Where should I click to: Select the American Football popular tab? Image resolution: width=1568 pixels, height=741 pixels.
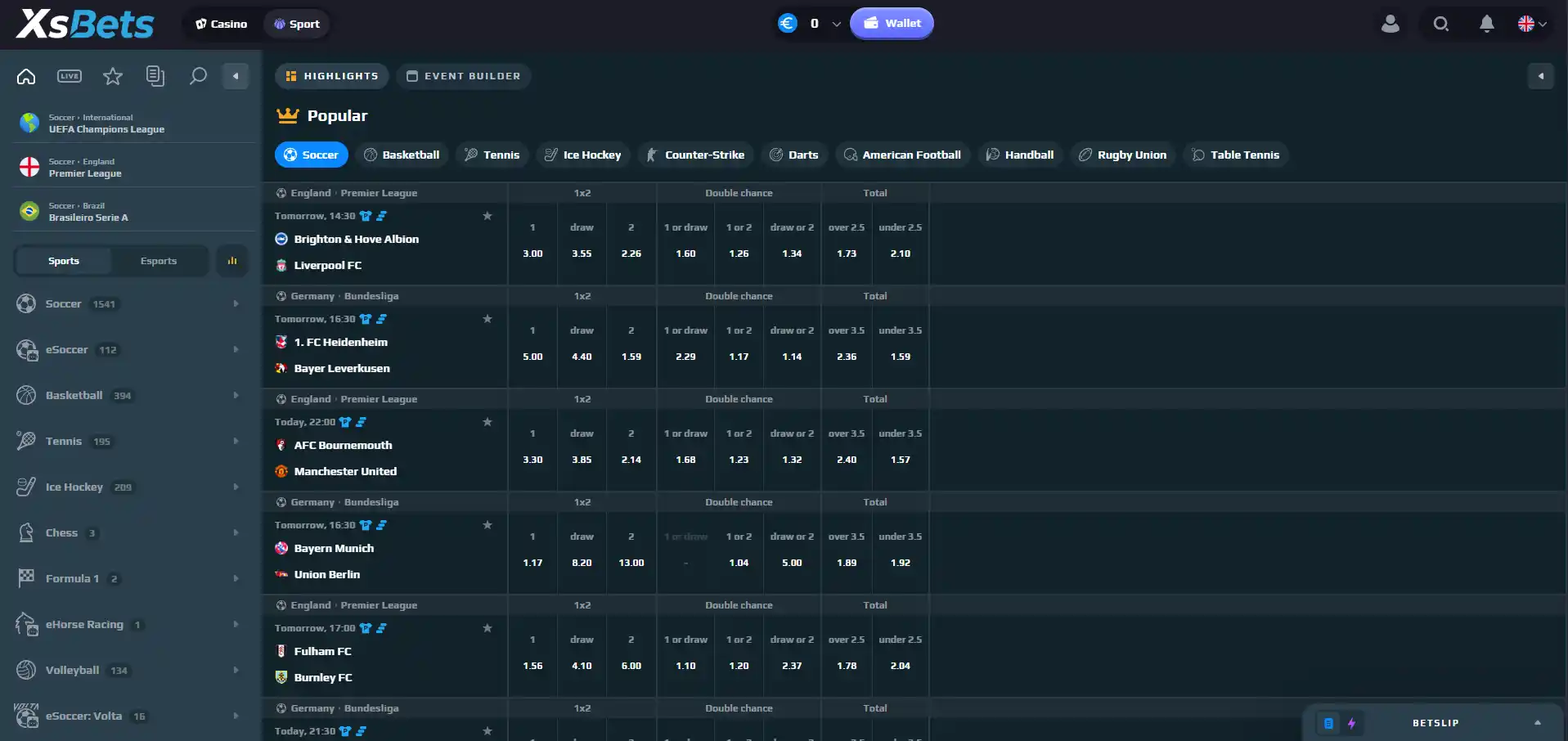click(x=903, y=155)
